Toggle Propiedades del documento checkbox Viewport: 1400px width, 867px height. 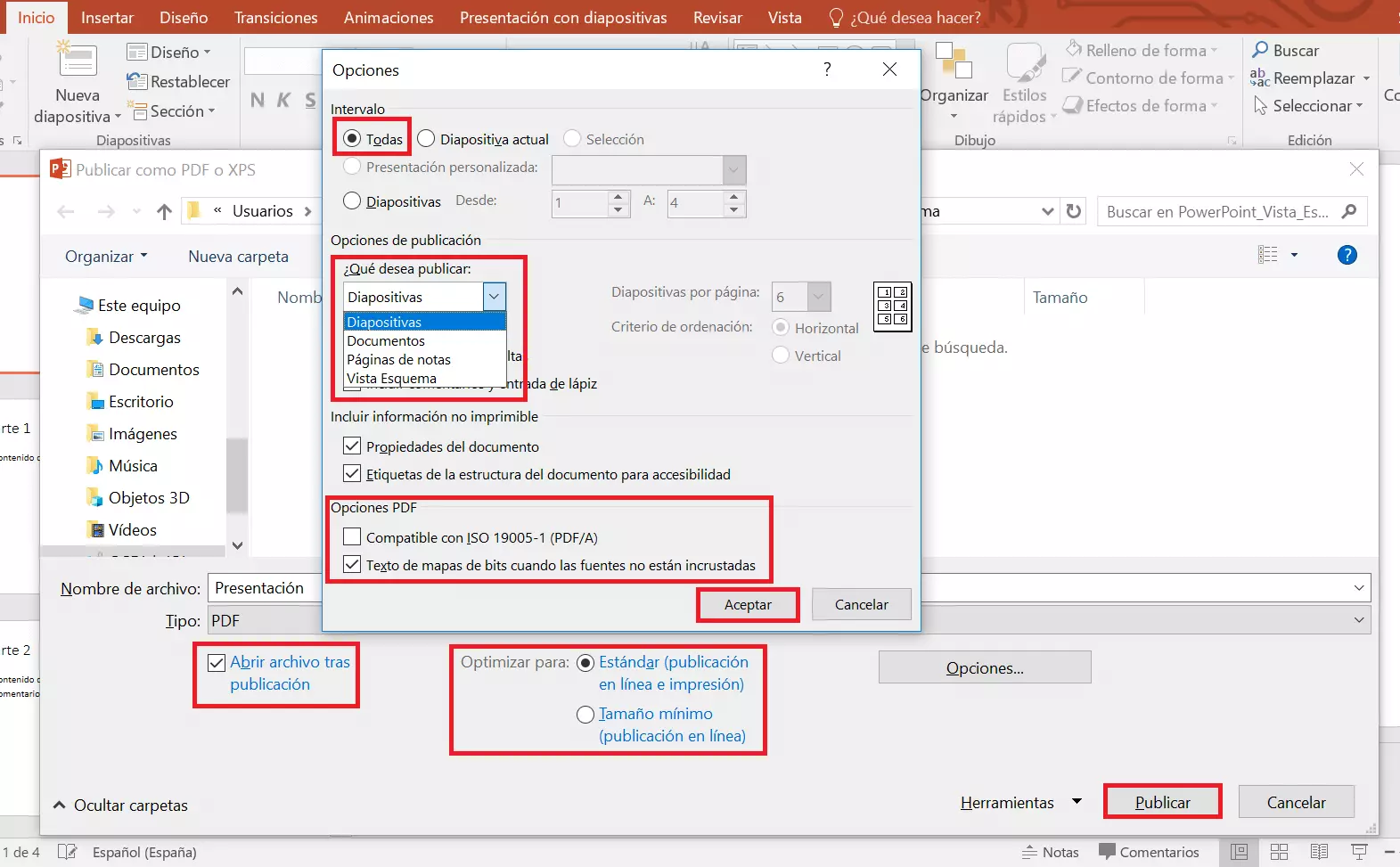point(352,446)
